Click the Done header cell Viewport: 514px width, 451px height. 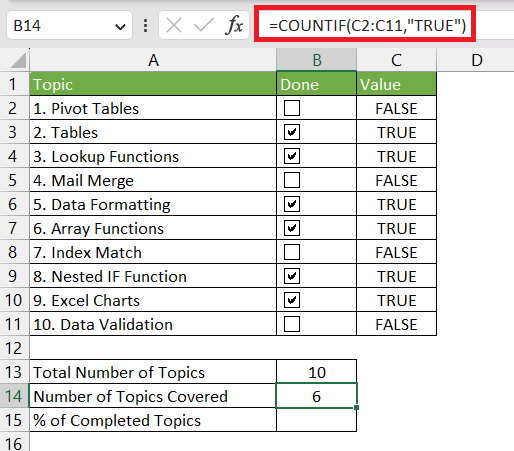316,84
